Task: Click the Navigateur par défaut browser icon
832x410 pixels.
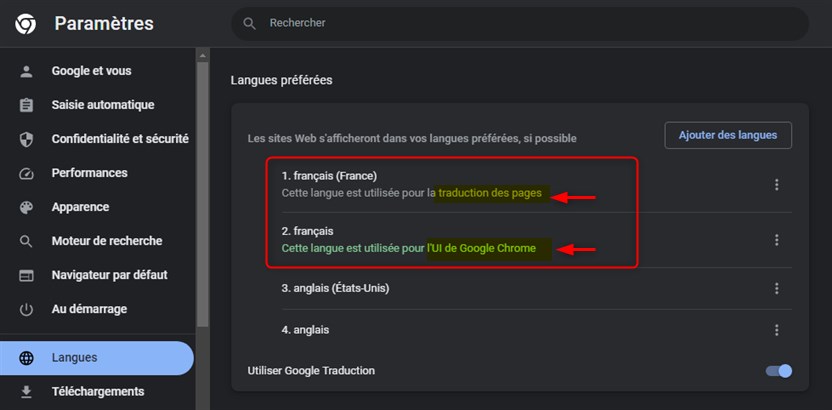Action: [x=26, y=275]
